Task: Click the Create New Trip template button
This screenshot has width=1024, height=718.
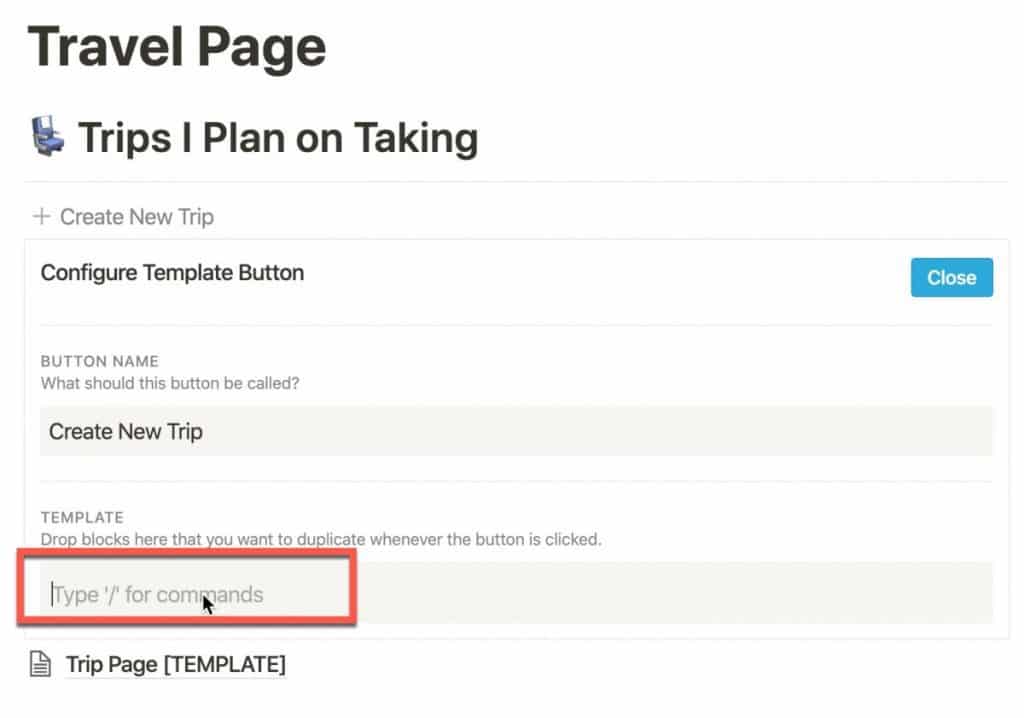Action: (123, 216)
